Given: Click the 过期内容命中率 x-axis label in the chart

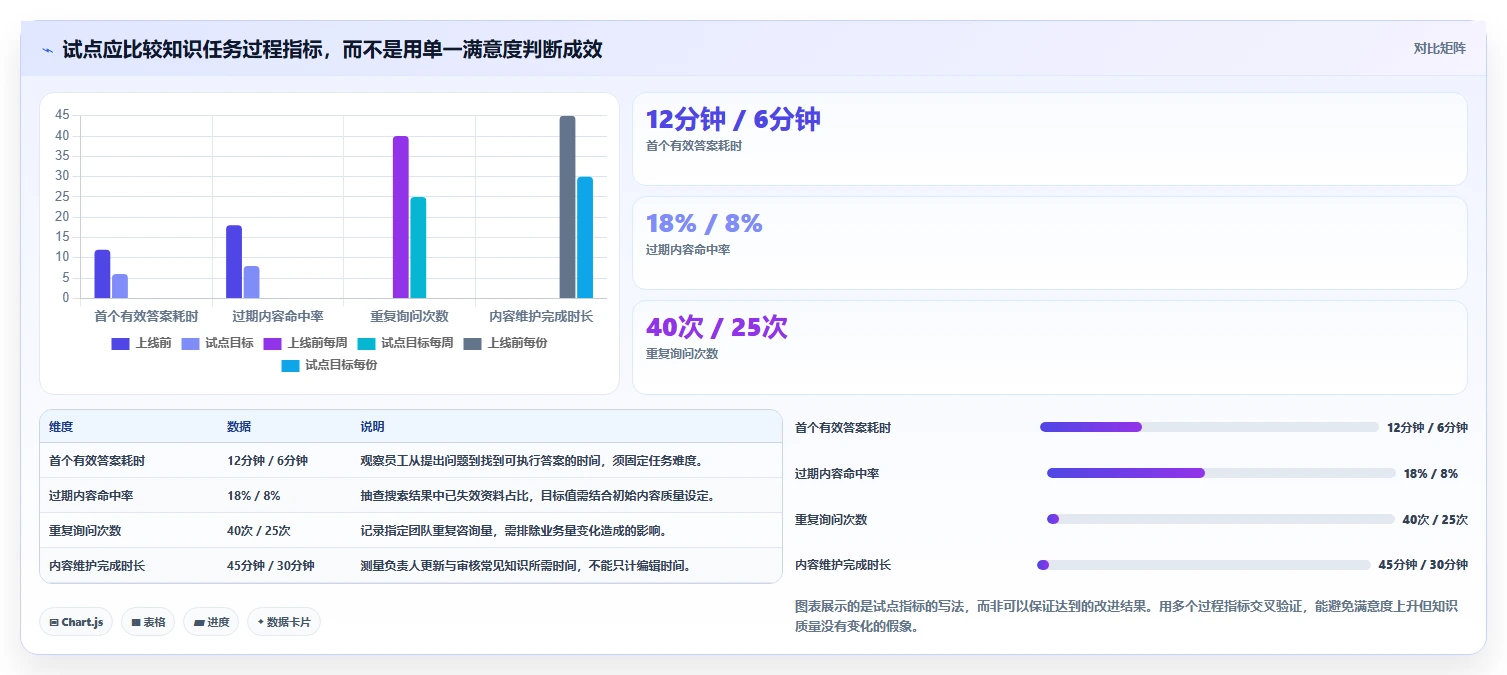Looking at the screenshot, I should pyautogui.click(x=278, y=316).
